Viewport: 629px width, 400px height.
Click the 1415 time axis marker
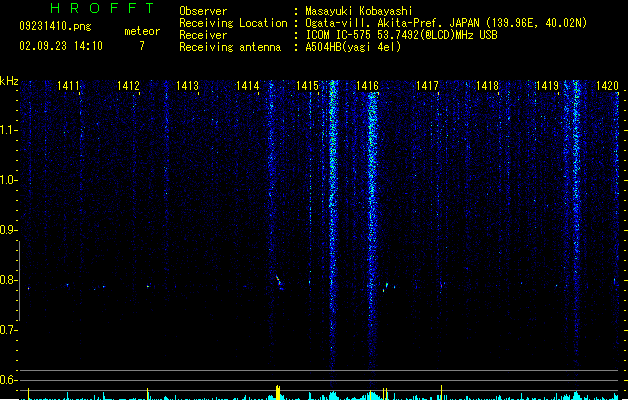click(x=307, y=86)
